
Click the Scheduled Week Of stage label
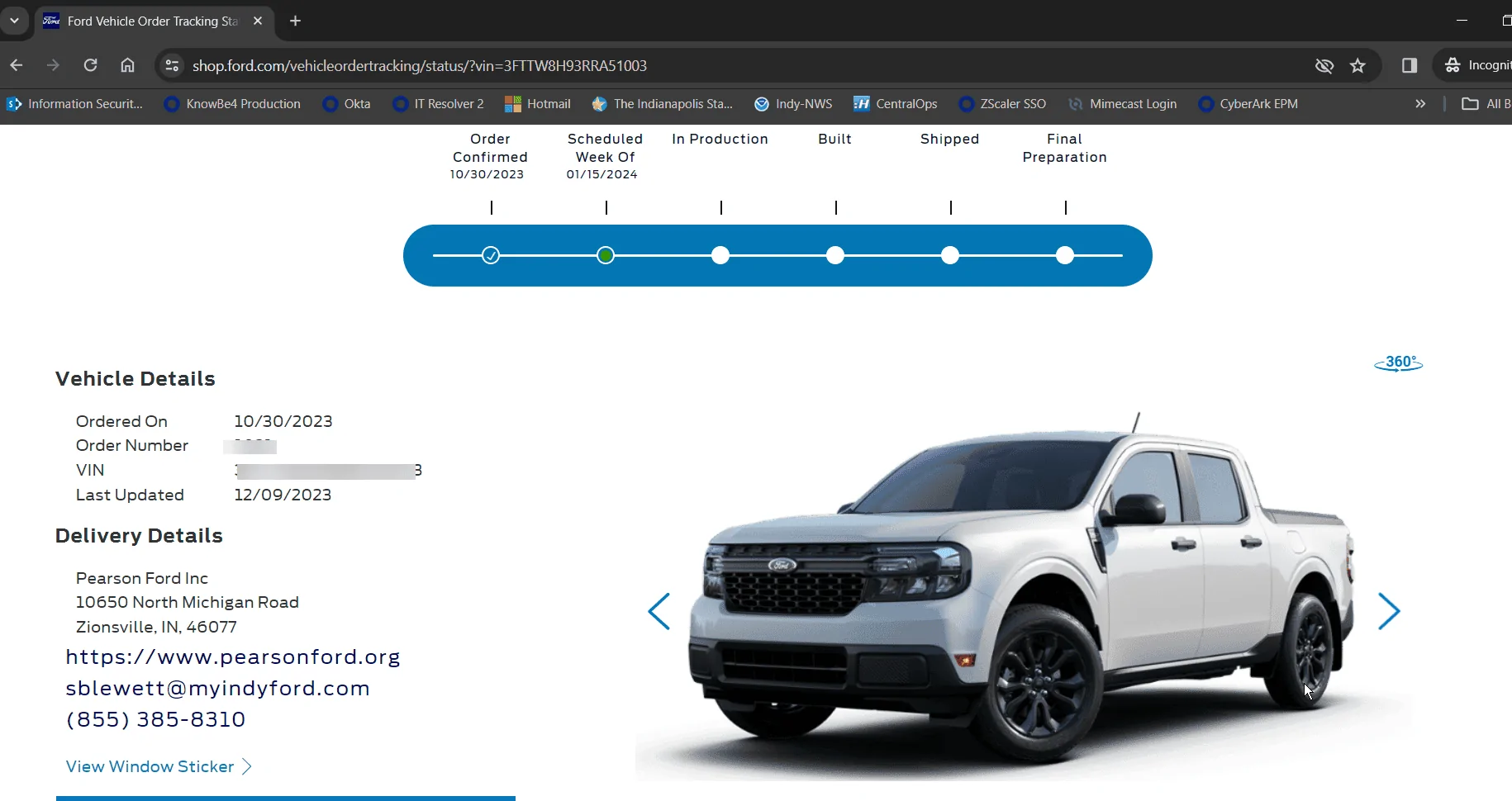(x=605, y=148)
